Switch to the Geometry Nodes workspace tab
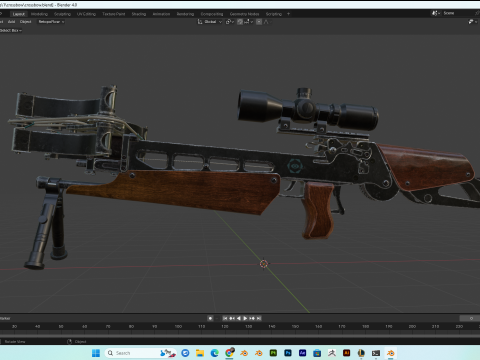Viewport: 480px width, 360px height. (x=244, y=14)
